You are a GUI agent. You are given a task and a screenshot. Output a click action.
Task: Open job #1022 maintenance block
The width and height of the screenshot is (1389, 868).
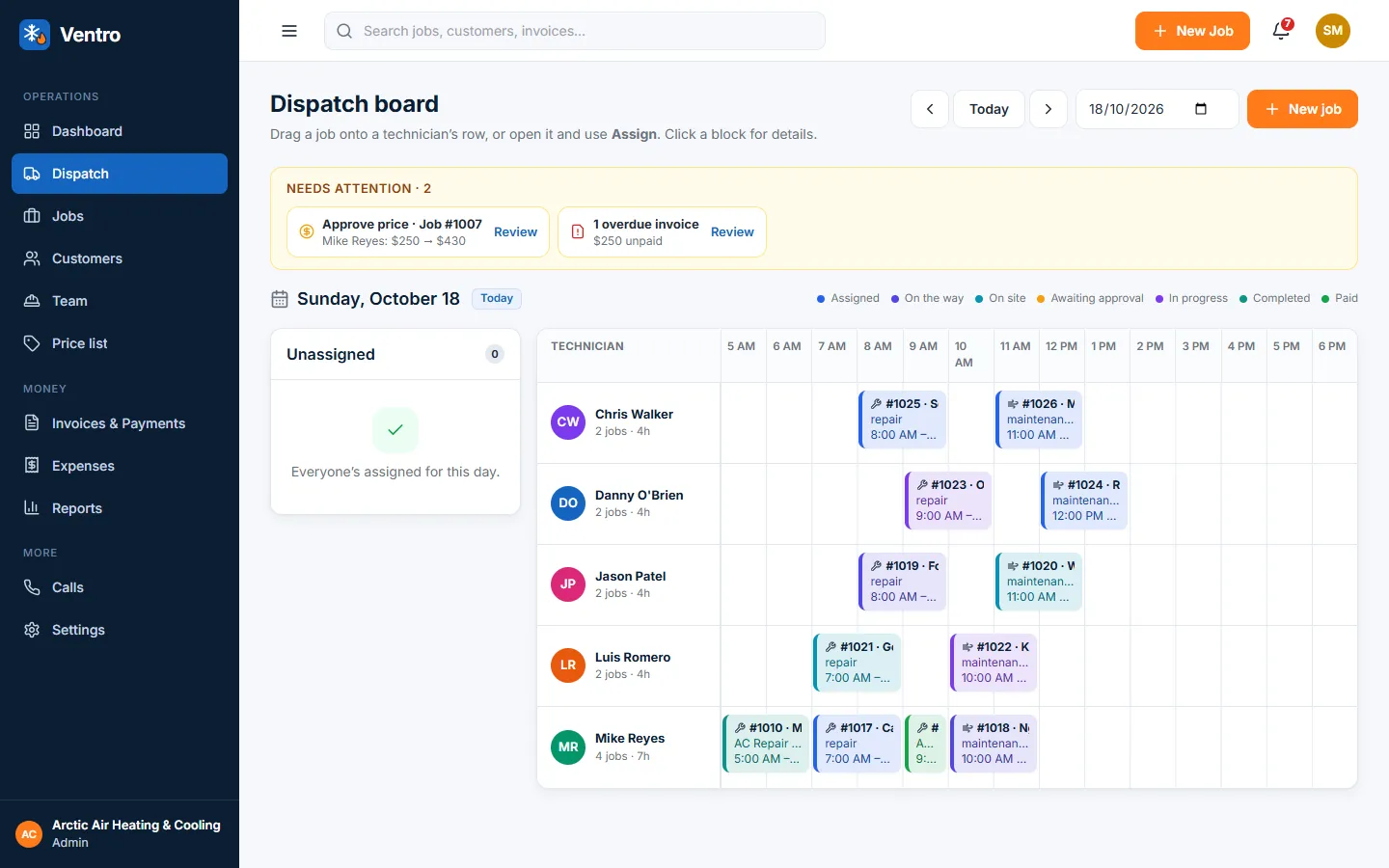point(994,663)
